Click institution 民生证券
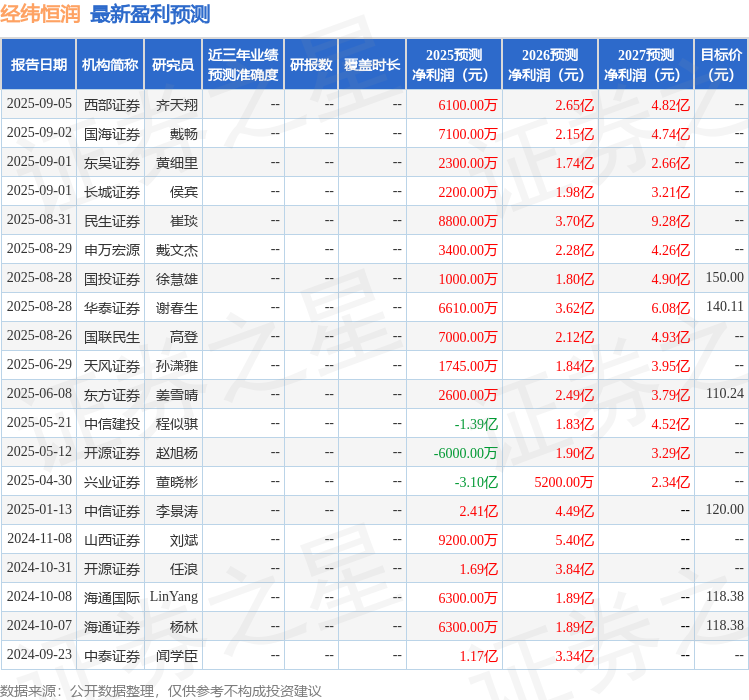The width and height of the screenshot is (749, 700). [112, 221]
